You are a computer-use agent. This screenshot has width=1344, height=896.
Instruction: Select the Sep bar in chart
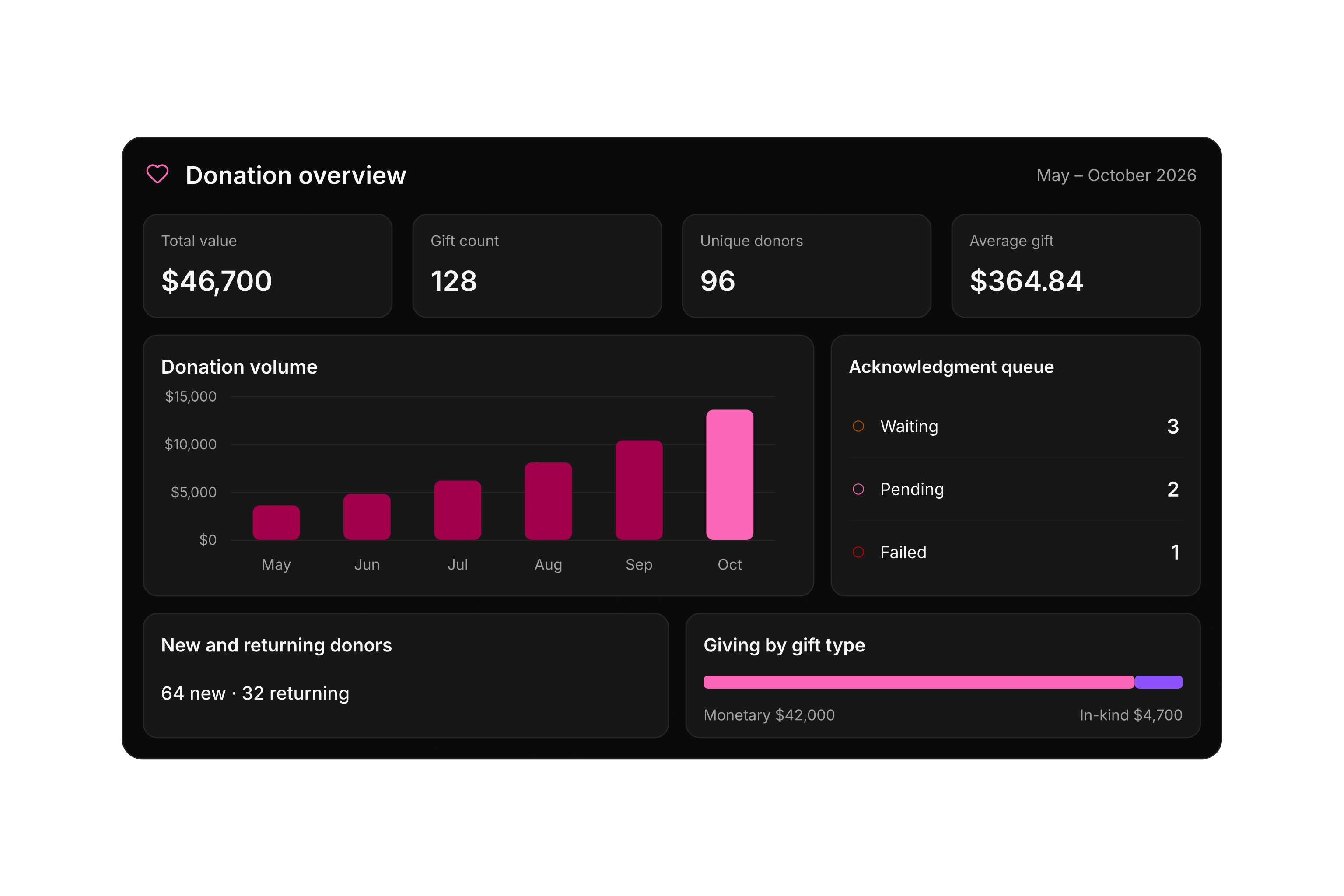point(639,490)
